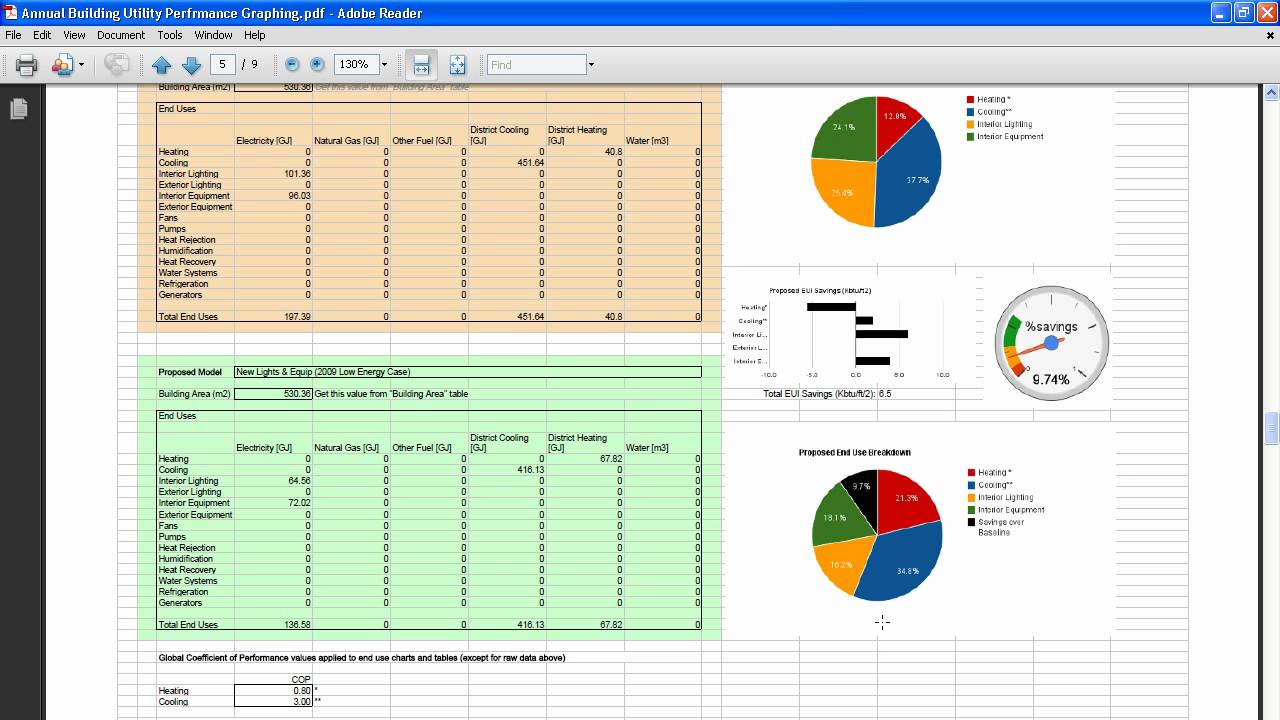Open the Email document icon
This screenshot has width=1280, height=720.
pos(62,64)
